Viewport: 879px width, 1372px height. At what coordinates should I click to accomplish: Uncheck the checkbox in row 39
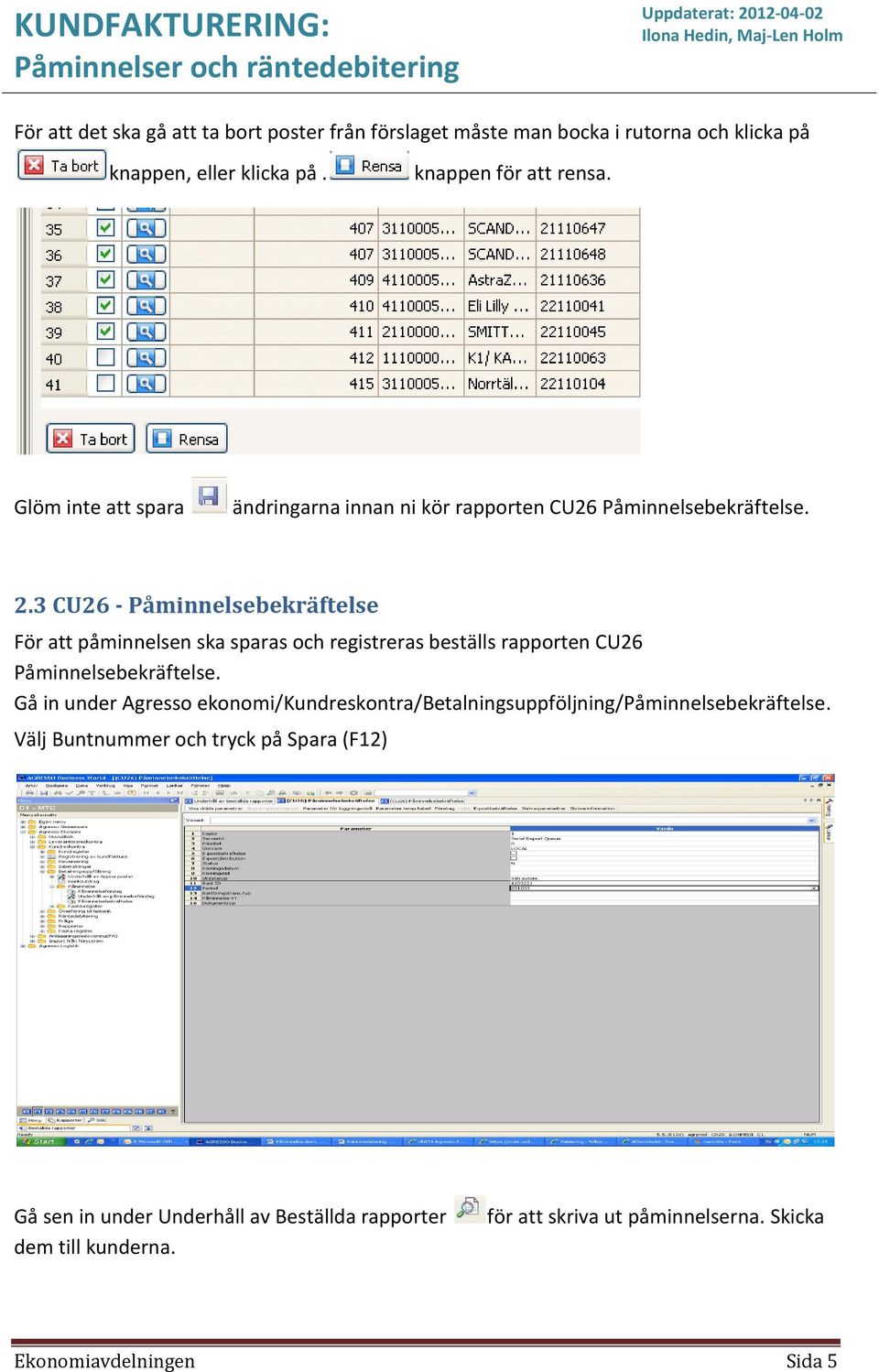click(106, 331)
